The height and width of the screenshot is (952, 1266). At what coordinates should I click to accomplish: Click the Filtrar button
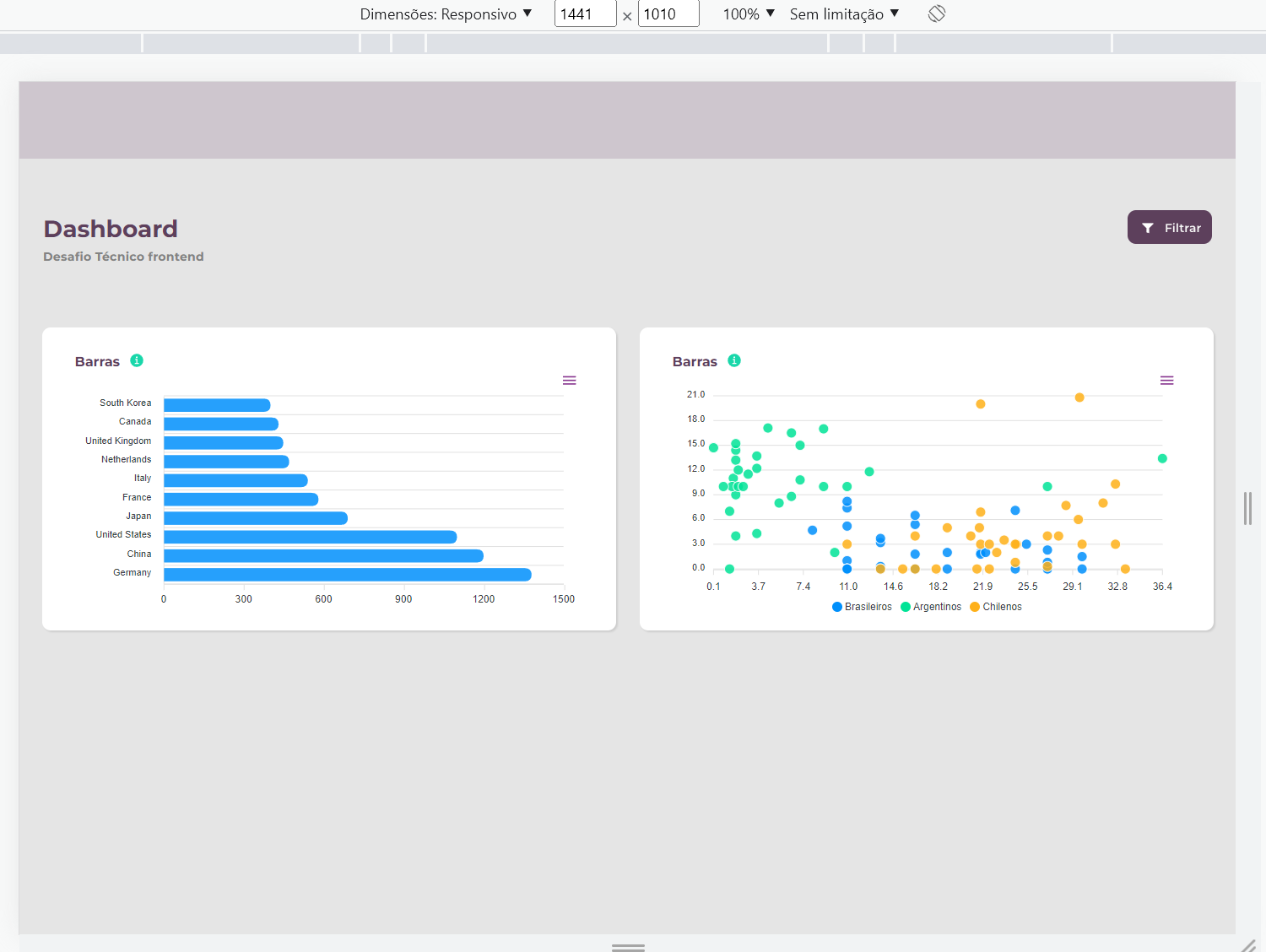pyautogui.click(x=1170, y=227)
